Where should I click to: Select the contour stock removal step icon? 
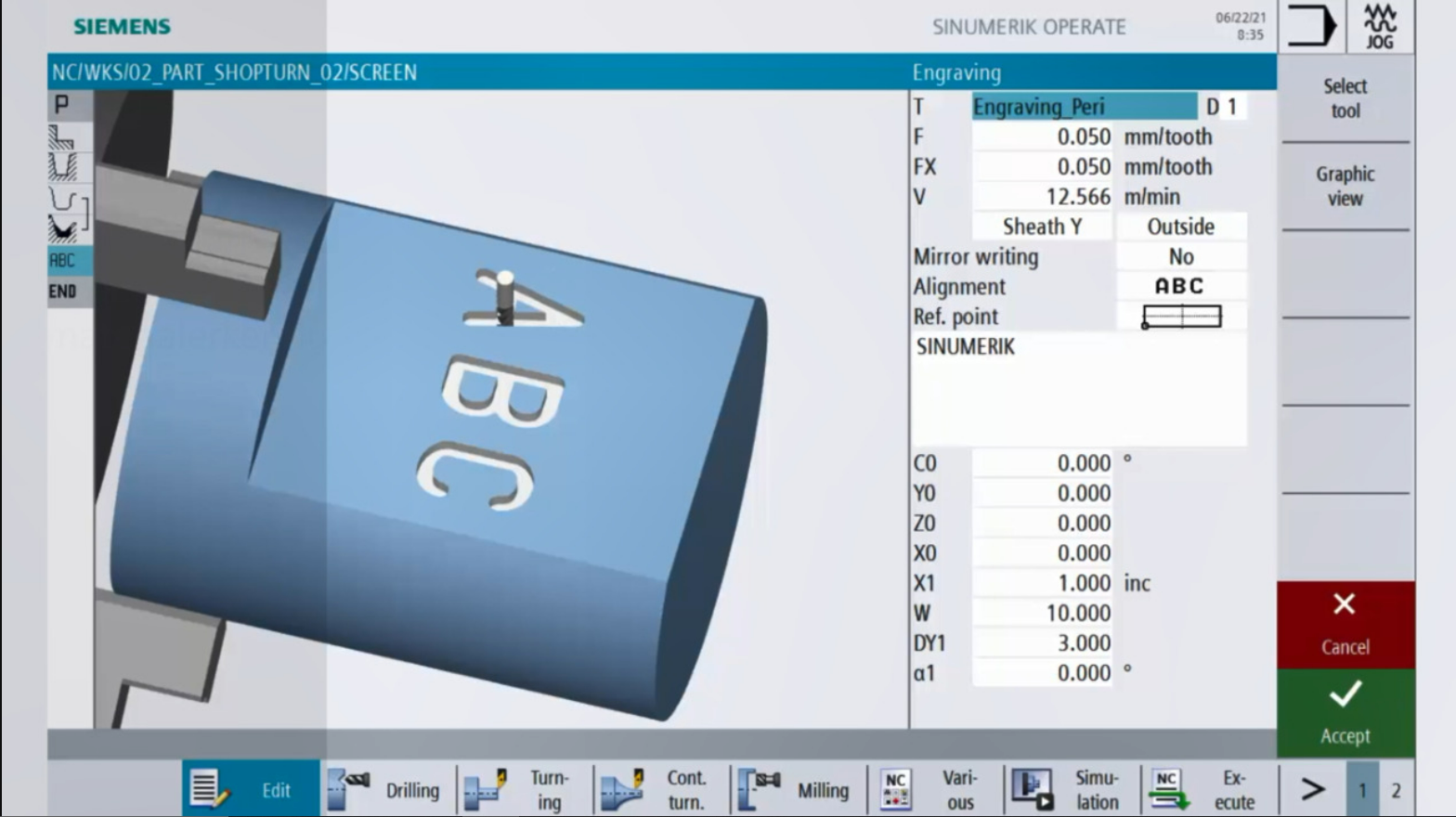pyautogui.click(x=62, y=228)
